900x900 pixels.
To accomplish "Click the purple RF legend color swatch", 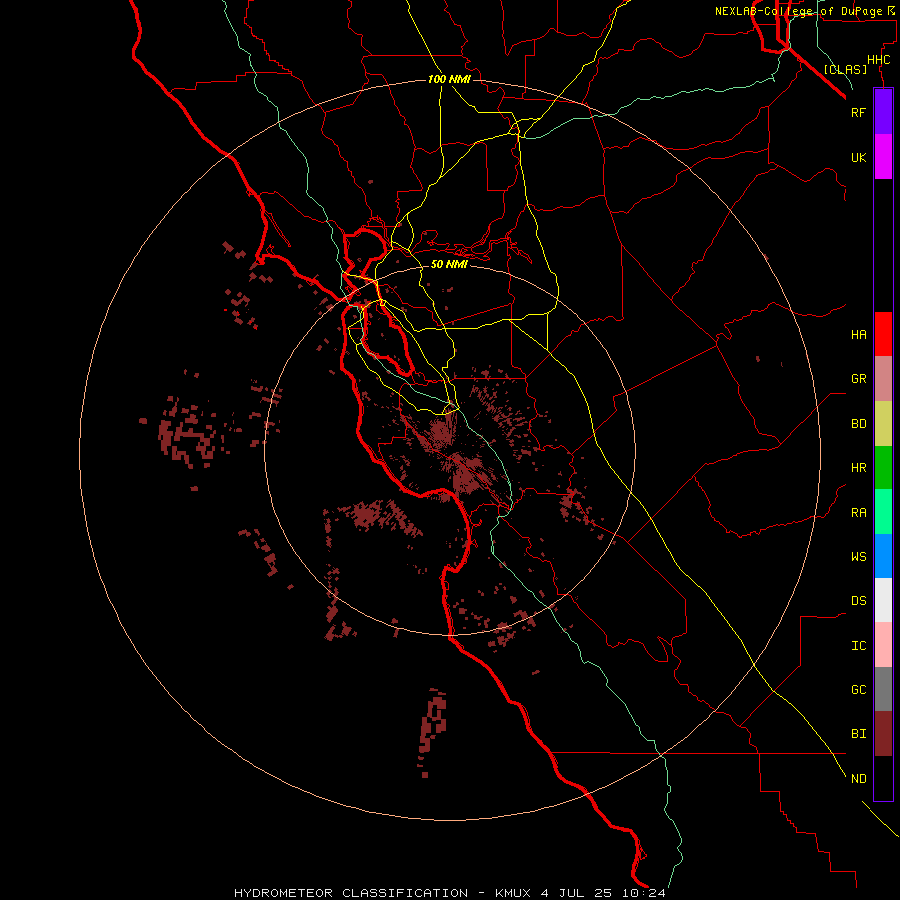I will (883, 112).
